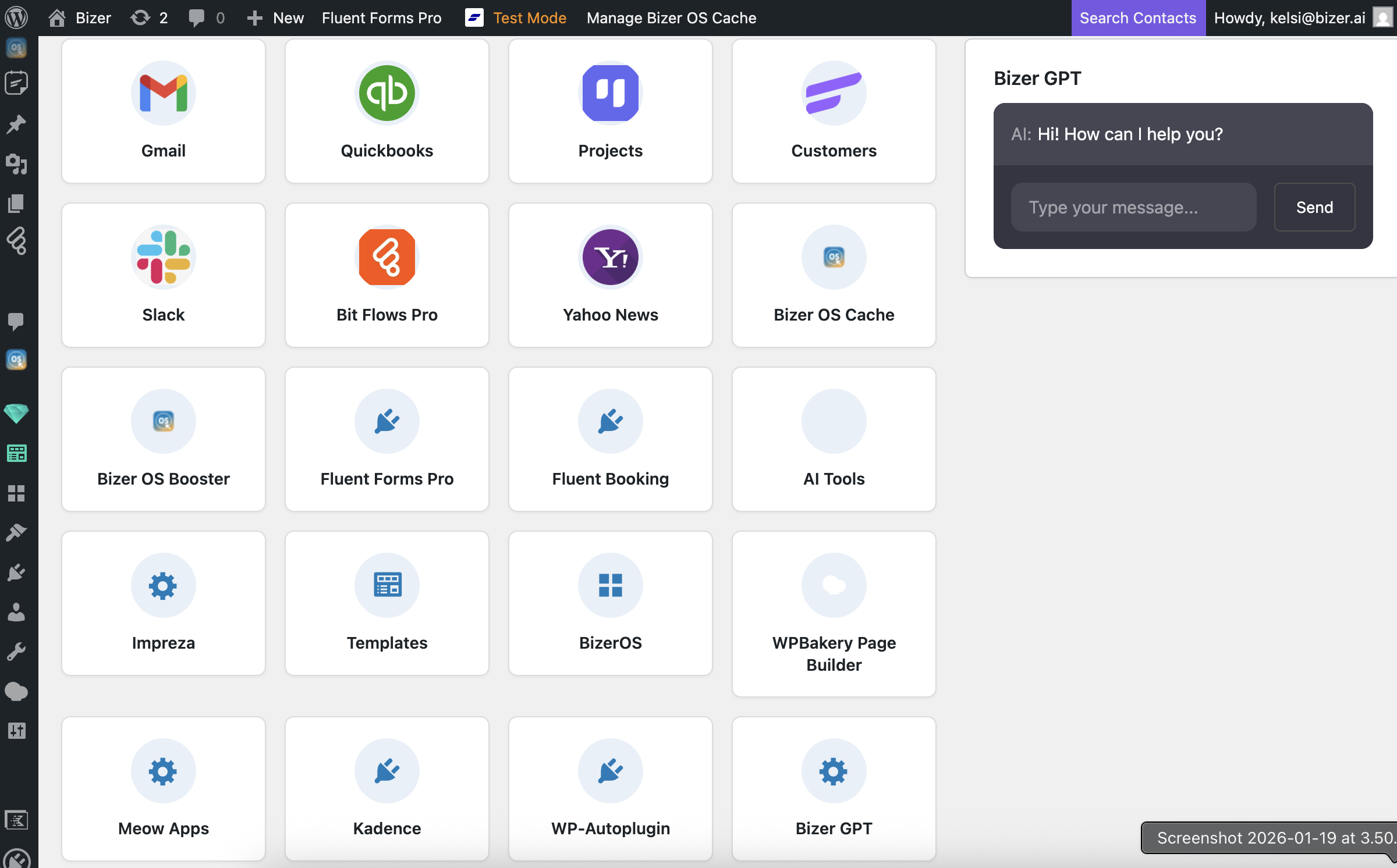Select Manage Bizer OS Cache menu item

coord(671,17)
